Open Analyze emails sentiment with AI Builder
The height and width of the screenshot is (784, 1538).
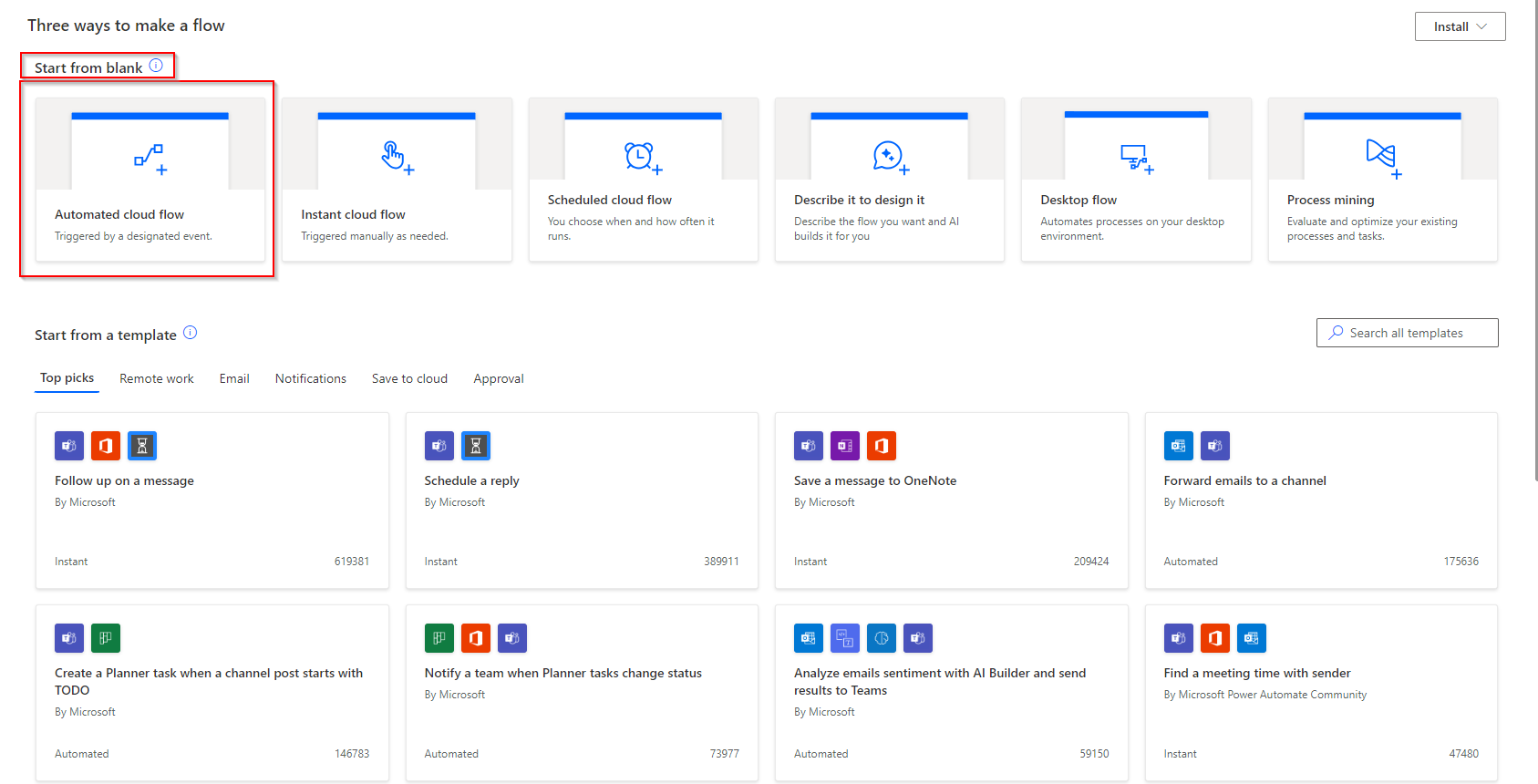point(940,681)
